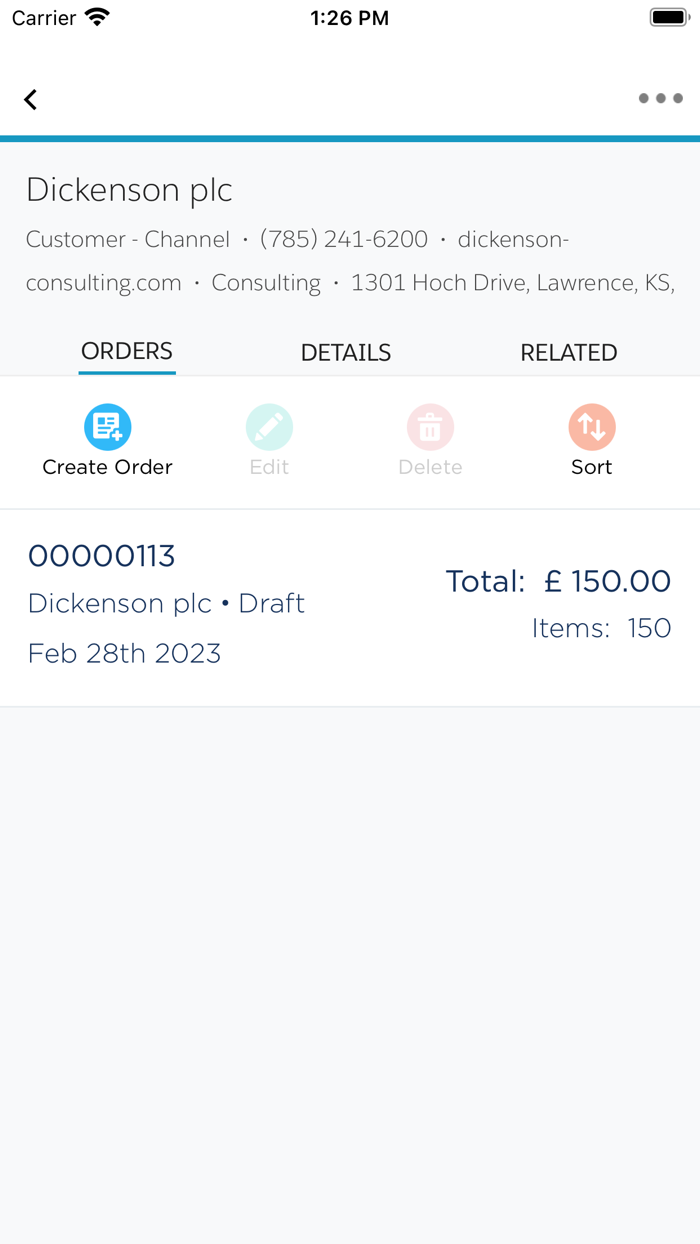
Task: Tap the Draft status label
Action: 270,603
